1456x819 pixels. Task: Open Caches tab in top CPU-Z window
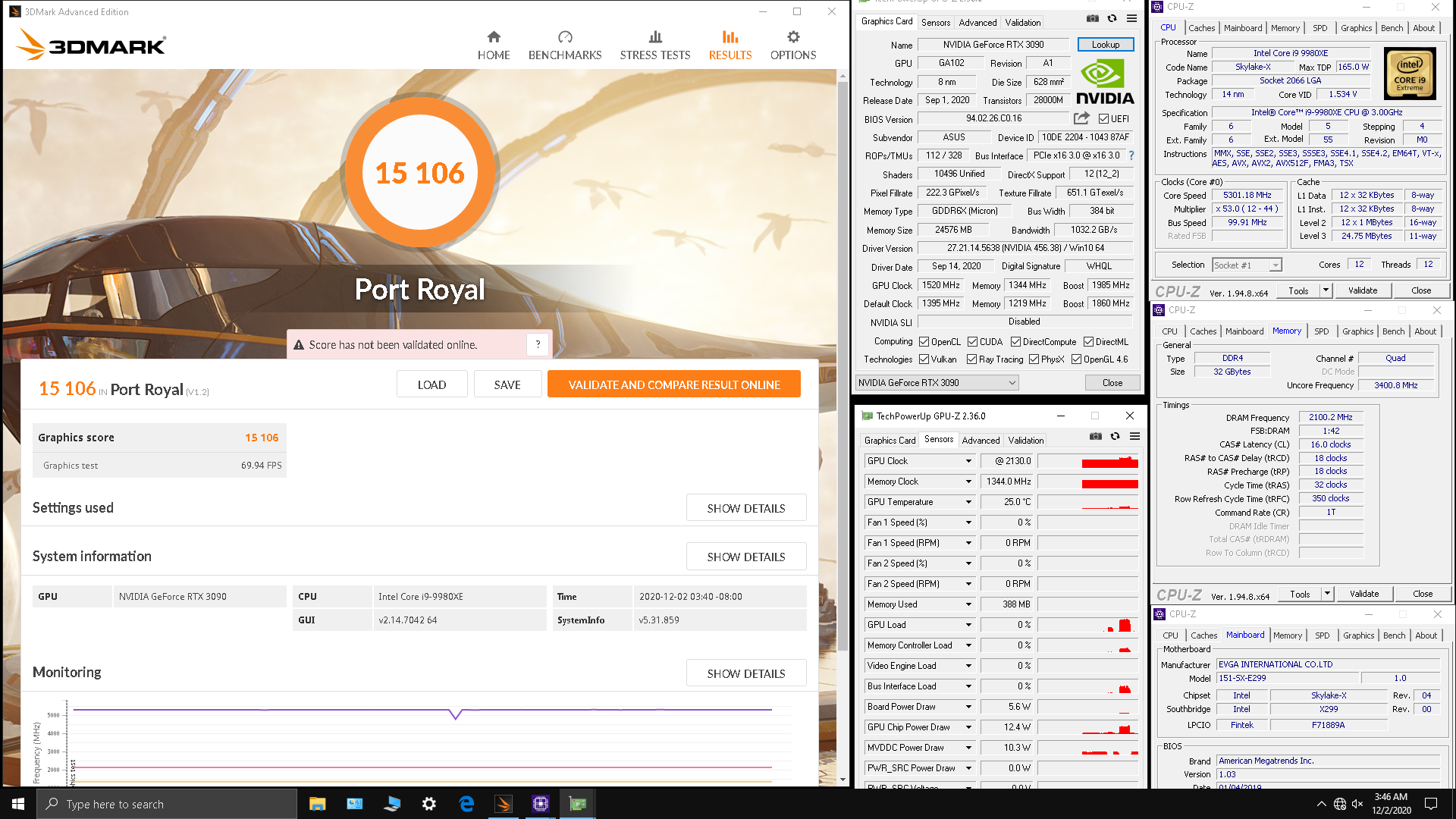tap(1202, 28)
